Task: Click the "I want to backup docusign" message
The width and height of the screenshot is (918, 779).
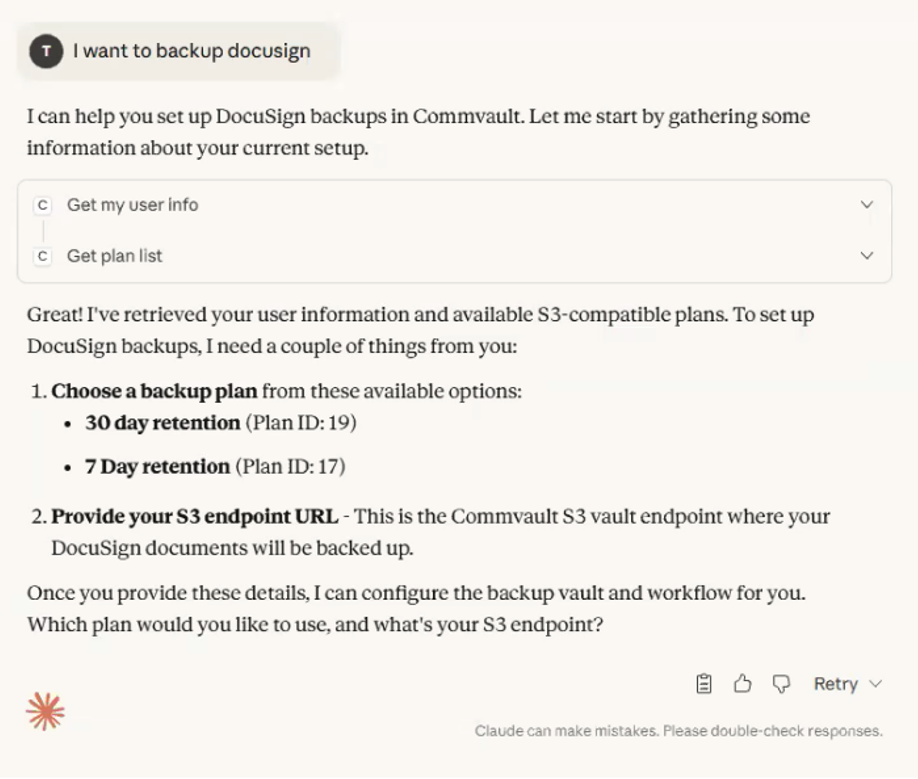Action: tap(191, 51)
